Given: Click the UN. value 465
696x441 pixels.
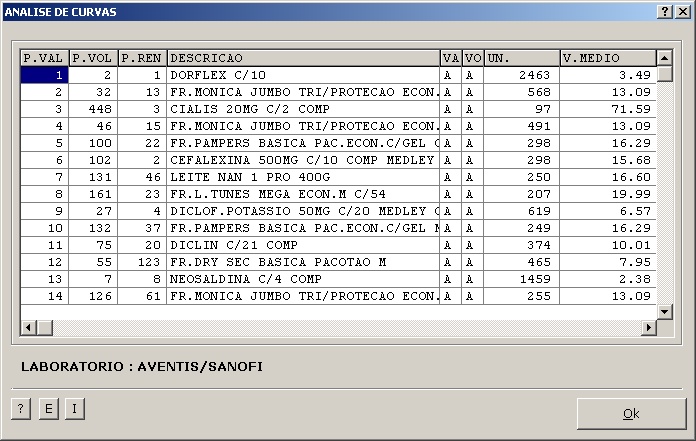Looking at the screenshot, I should 539,262.
